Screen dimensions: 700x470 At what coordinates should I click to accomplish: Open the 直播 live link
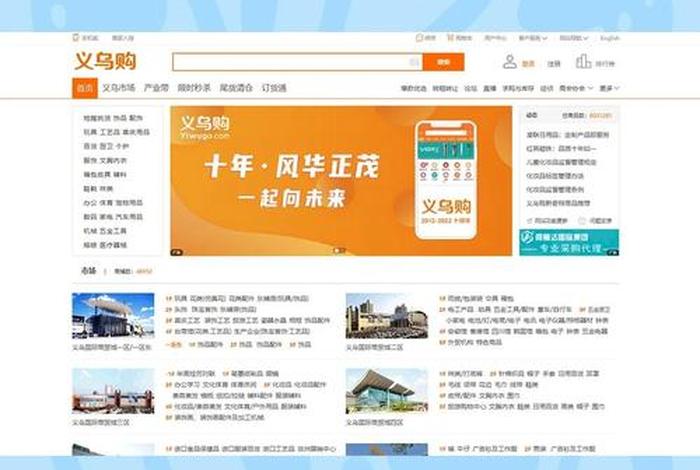(x=489, y=88)
